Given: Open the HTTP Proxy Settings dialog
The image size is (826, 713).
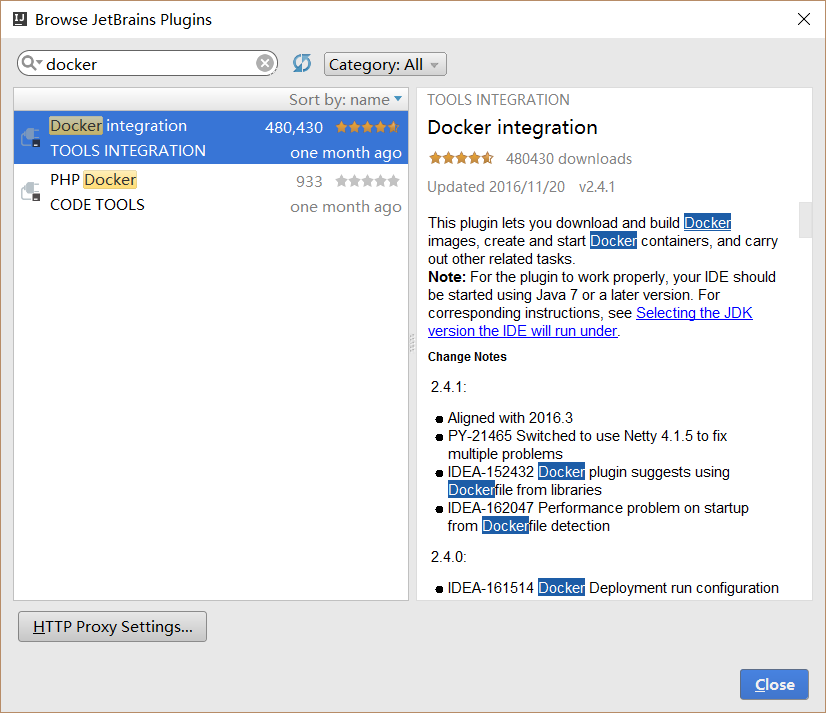Looking at the screenshot, I should tap(112, 627).
